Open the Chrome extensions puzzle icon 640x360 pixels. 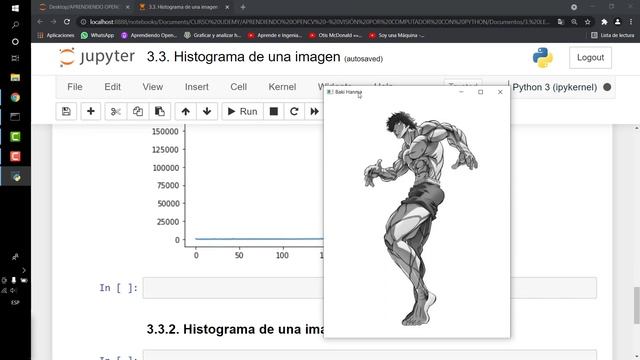point(604,22)
